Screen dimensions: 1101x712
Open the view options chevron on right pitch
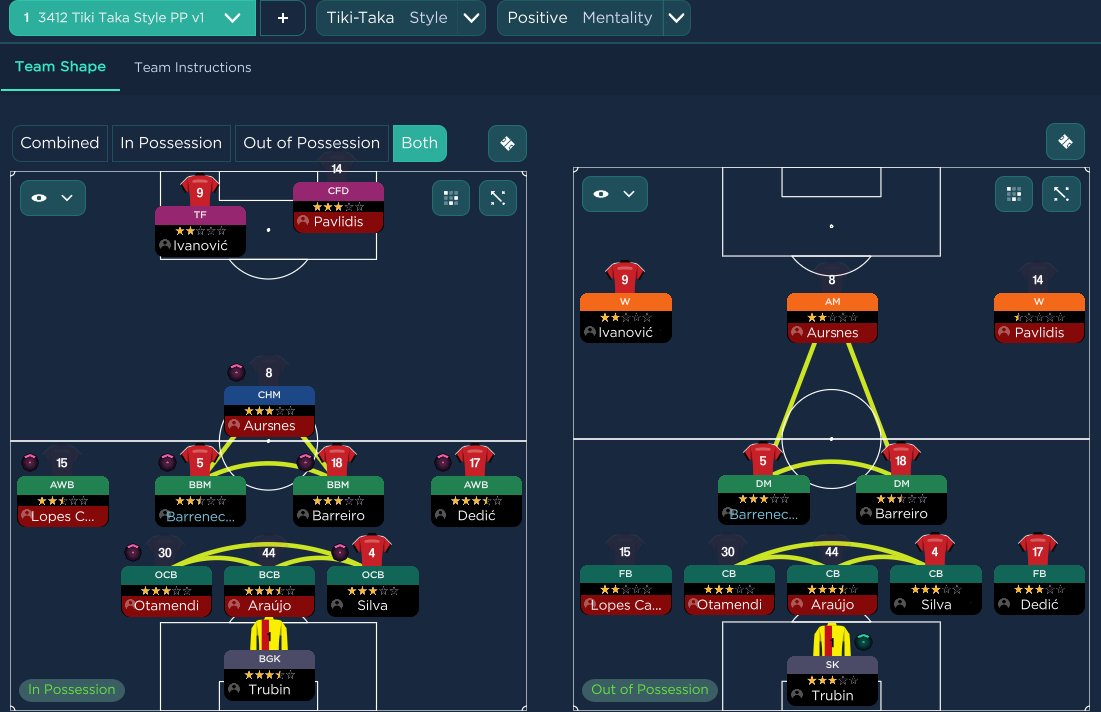click(x=629, y=194)
